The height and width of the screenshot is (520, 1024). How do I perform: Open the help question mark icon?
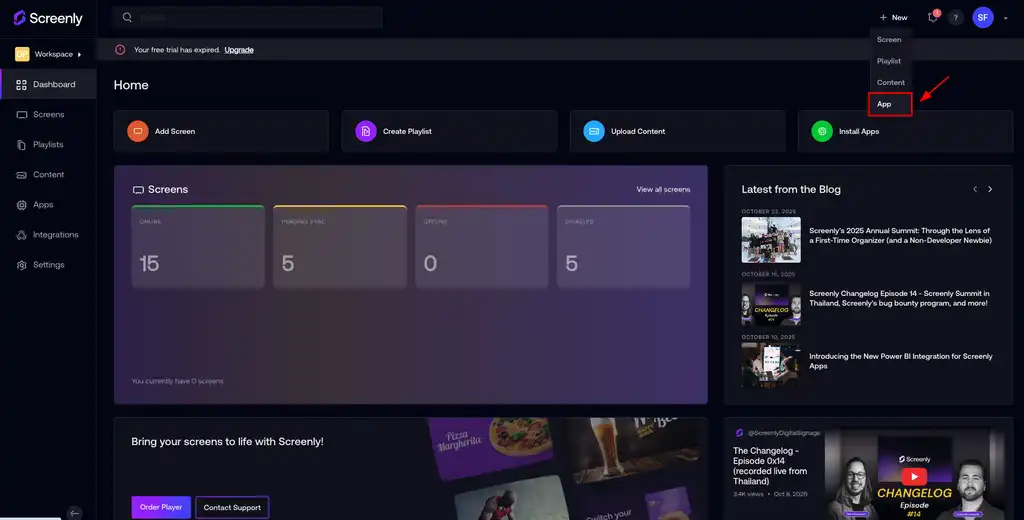pyautogui.click(x=956, y=18)
